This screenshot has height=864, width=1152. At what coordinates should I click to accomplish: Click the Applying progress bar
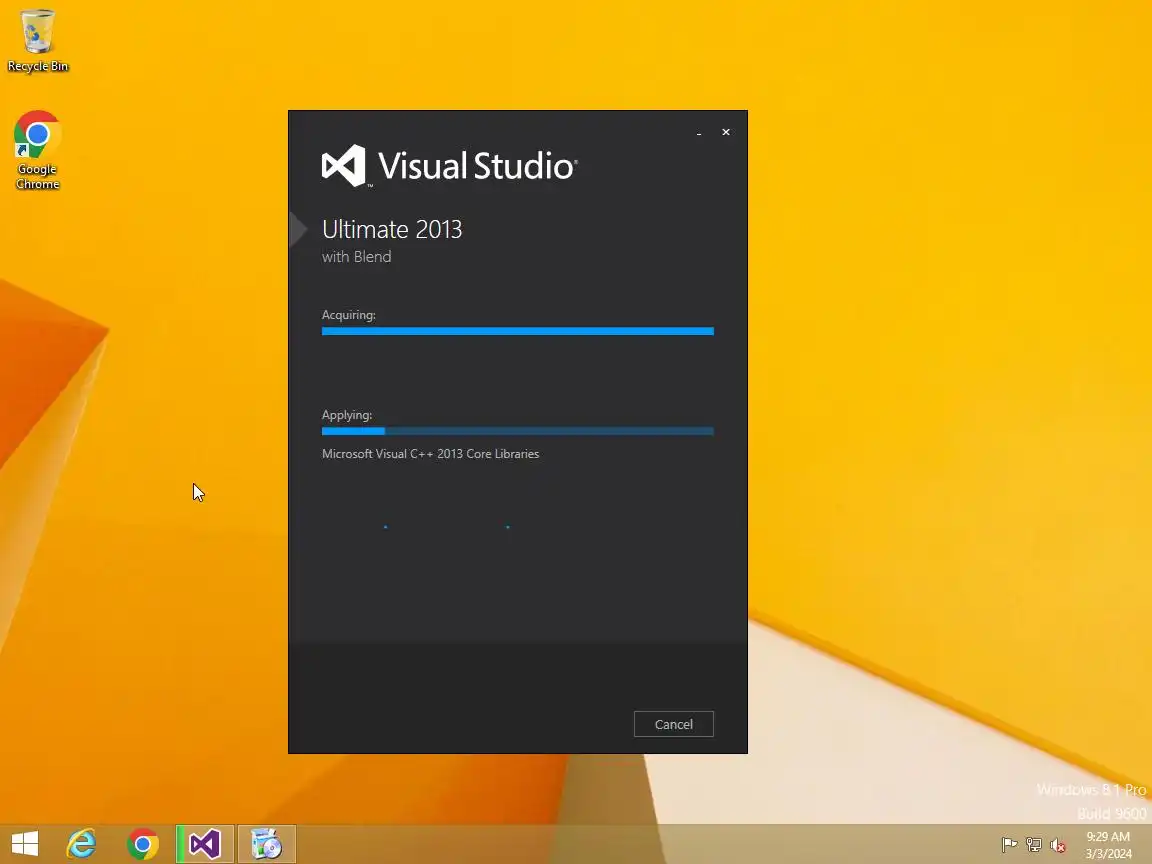pyautogui.click(x=518, y=431)
